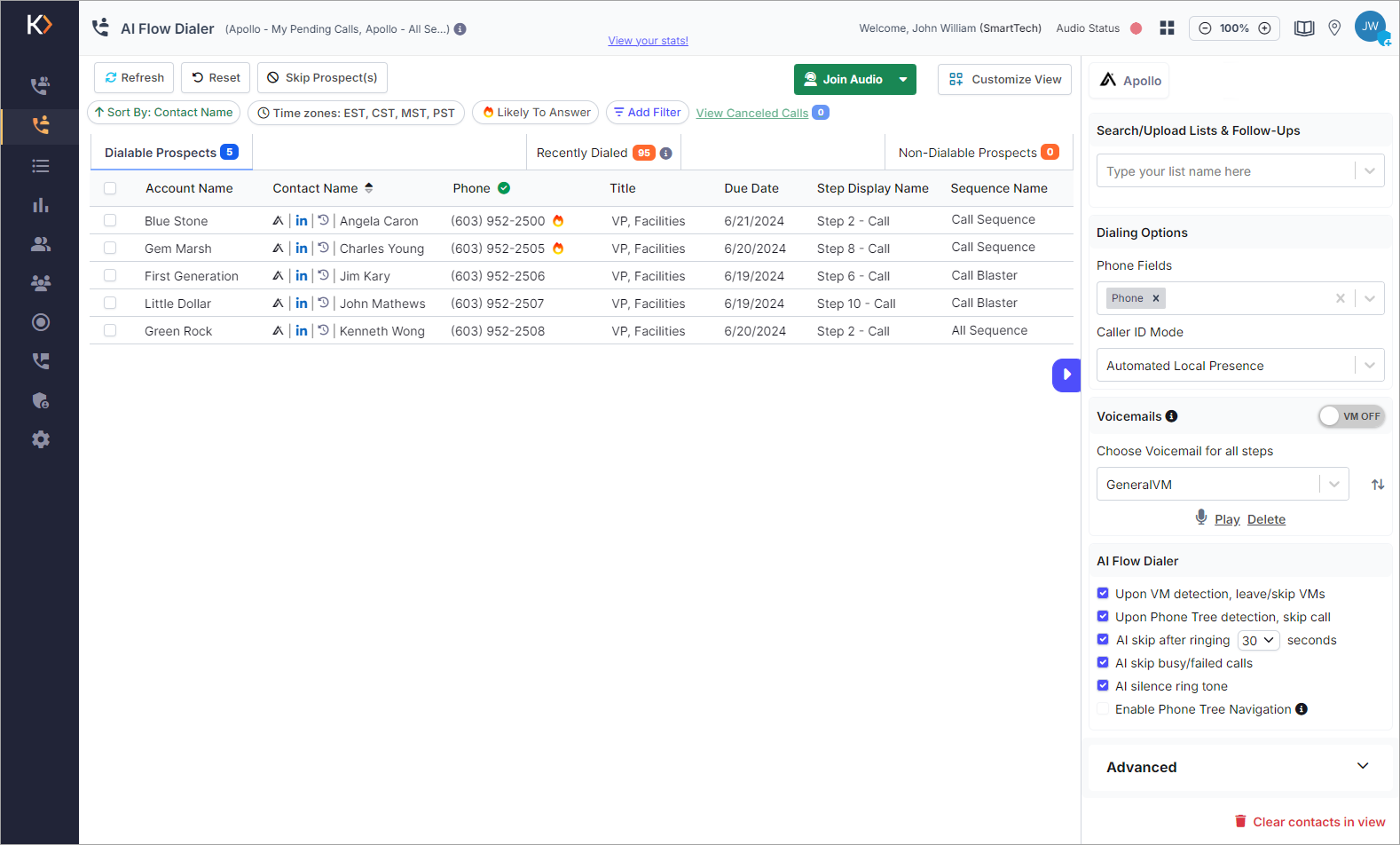Open the three-person groups sidebar icon

click(41, 283)
